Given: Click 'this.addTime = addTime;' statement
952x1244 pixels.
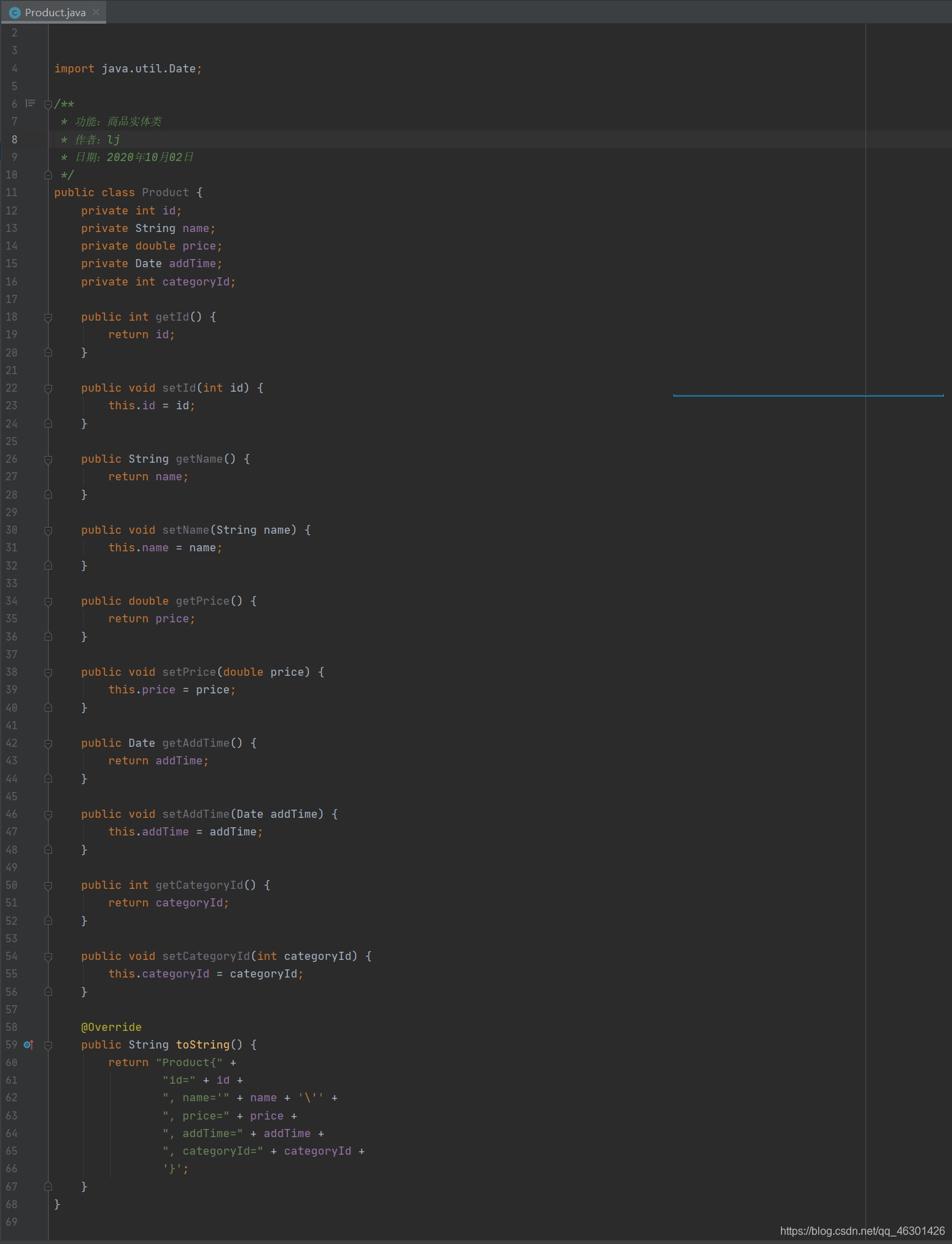Looking at the screenshot, I should 185,831.
